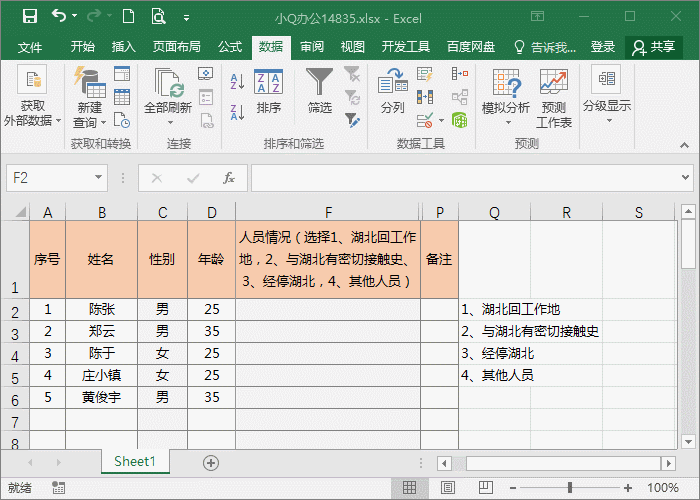Image resolution: width=700 pixels, height=500 pixels.
Task: Click the Print Preview icon in title bar
Action: (x=158, y=17)
